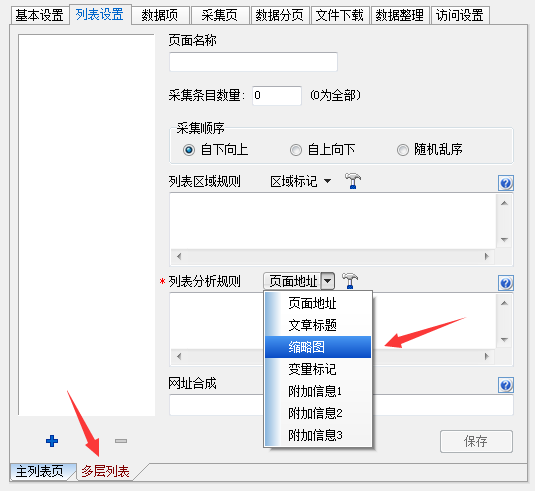Choose 页面地址 from the dropdown list
Image resolution: width=535 pixels, height=491 pixels.
[x=318, y=303]
